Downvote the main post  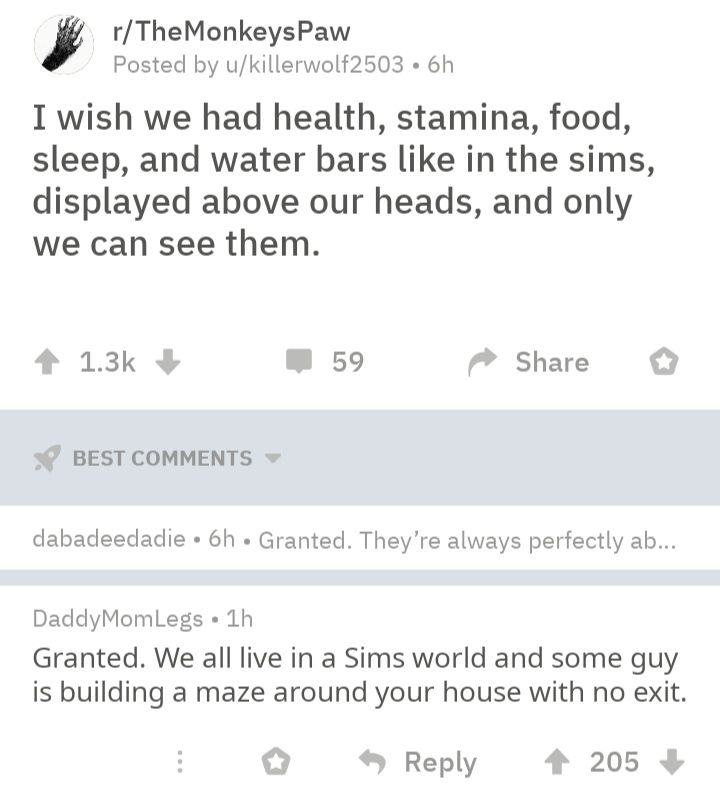coord(168,362)
